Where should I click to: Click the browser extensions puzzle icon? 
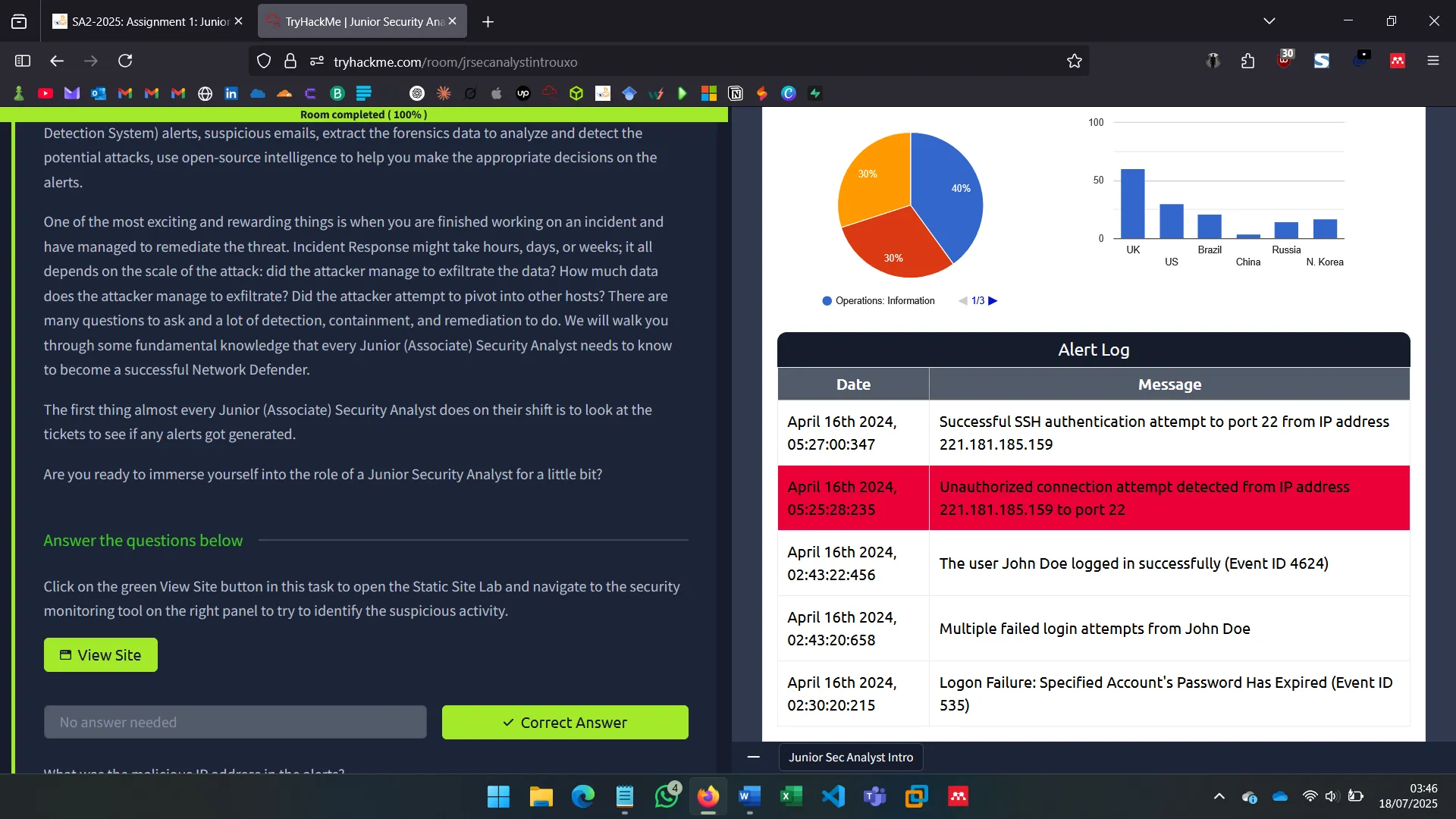click(1247, 61)
